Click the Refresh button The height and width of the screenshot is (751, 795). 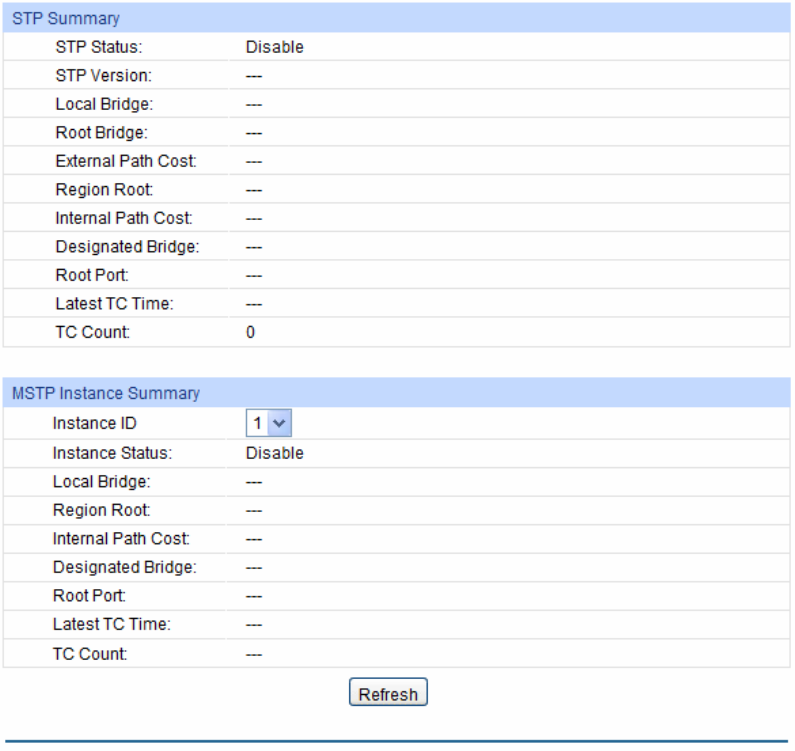[x=388, y=694]
